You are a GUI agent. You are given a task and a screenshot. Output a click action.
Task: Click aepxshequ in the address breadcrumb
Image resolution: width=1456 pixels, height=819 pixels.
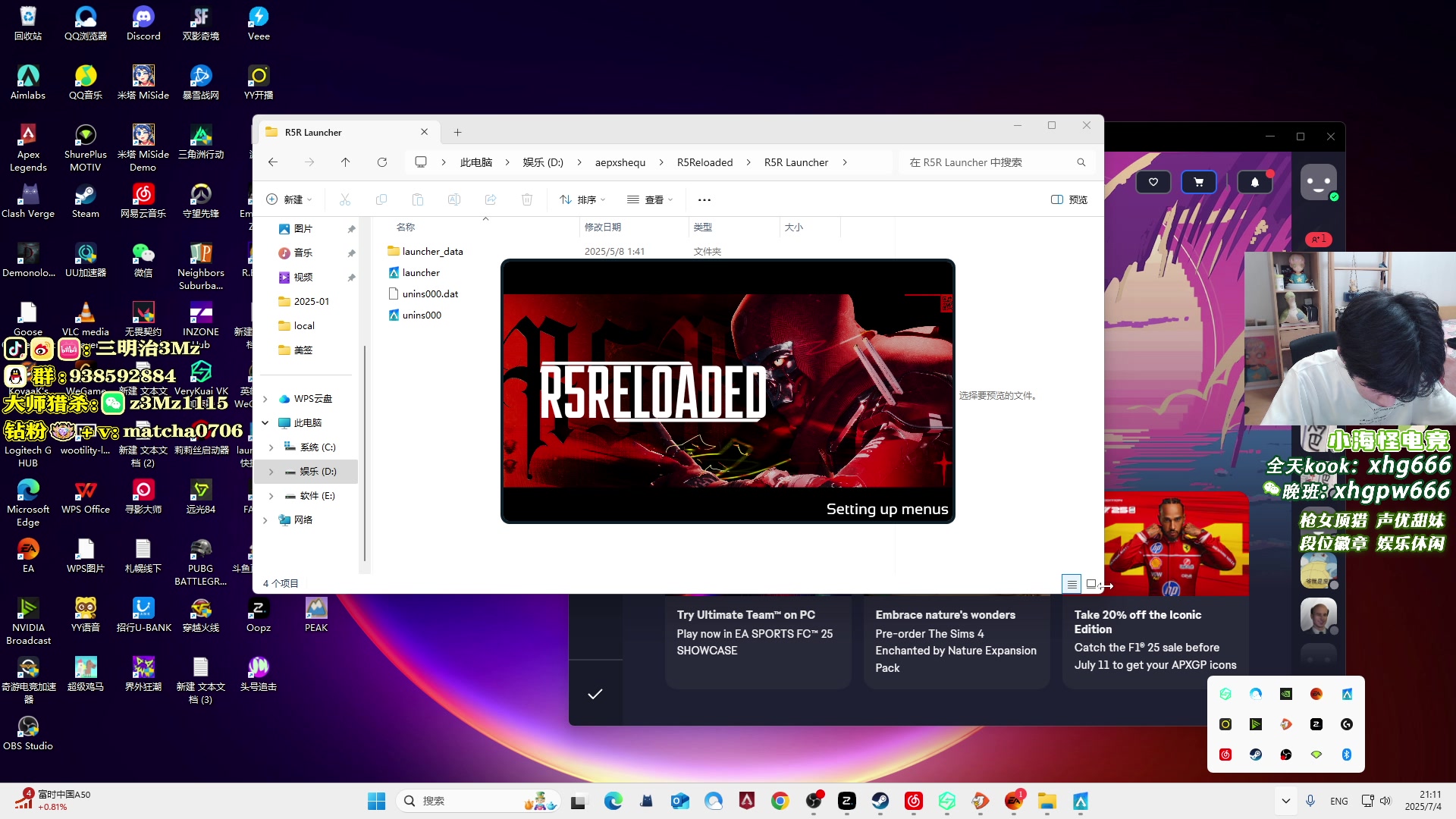[x=620, y=162]
